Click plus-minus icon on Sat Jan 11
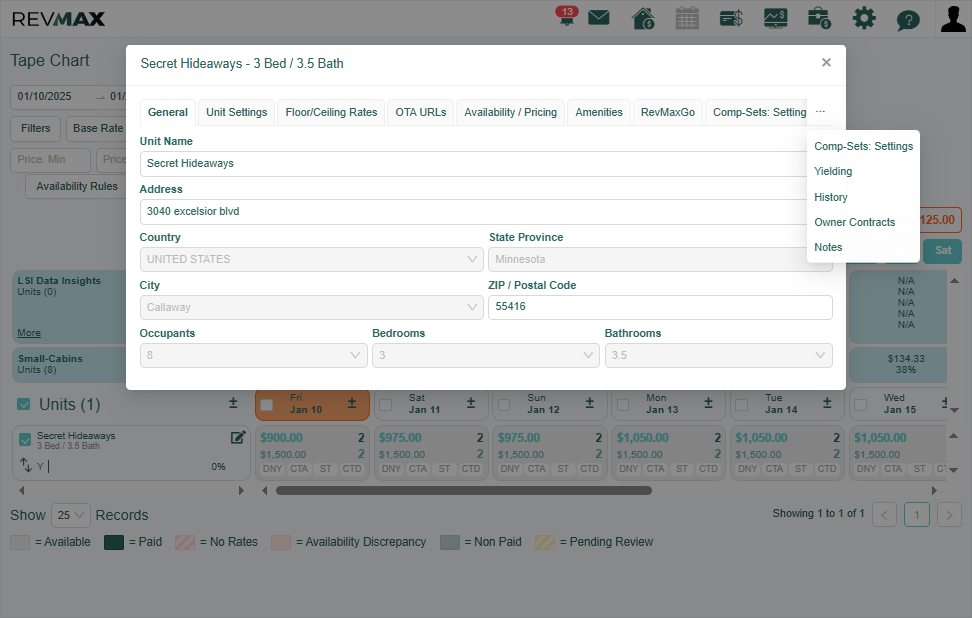 tap(471, 403)
